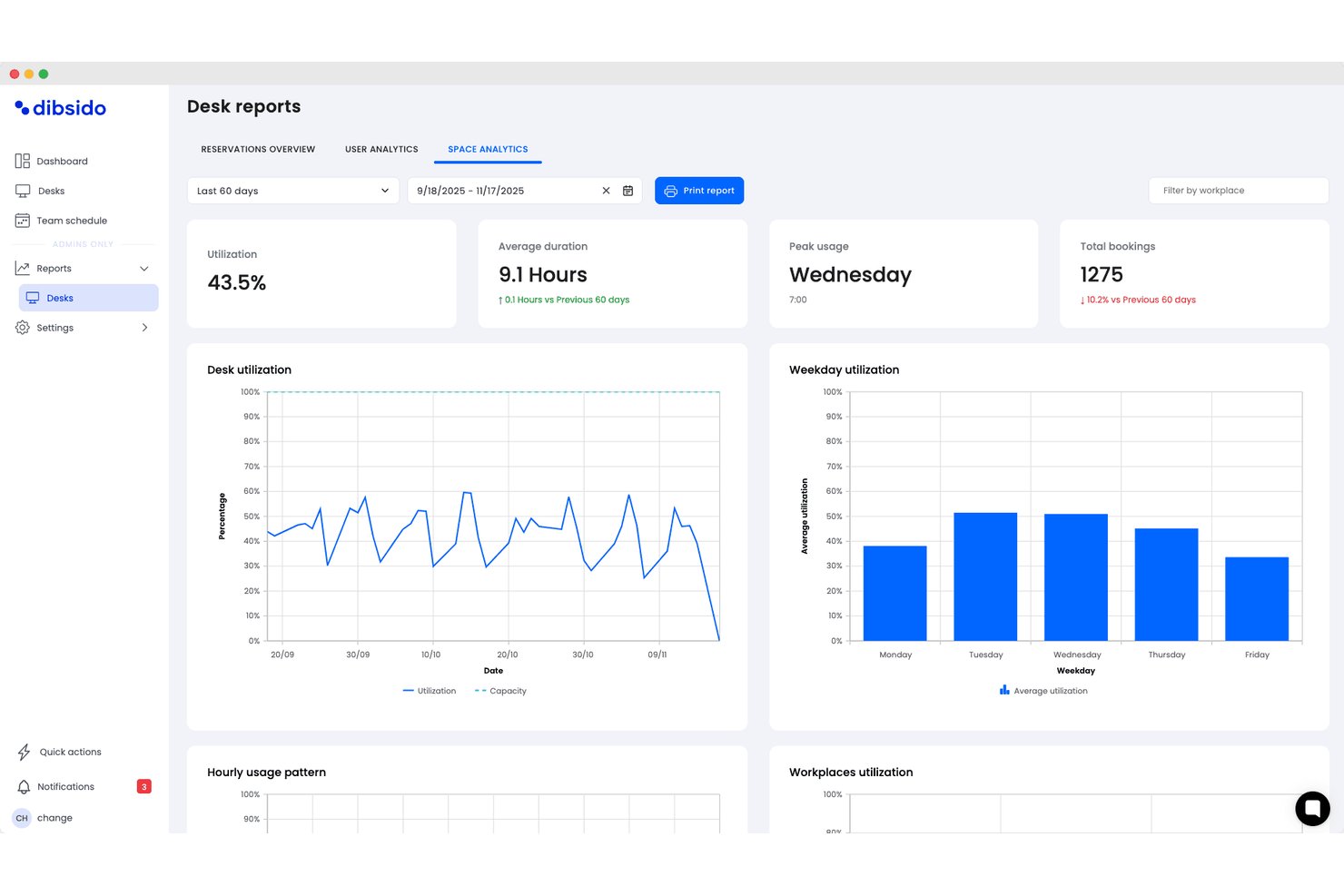Click the Team schedule calendar icon
1344x896 pixels.
click(x=23, y=221)
